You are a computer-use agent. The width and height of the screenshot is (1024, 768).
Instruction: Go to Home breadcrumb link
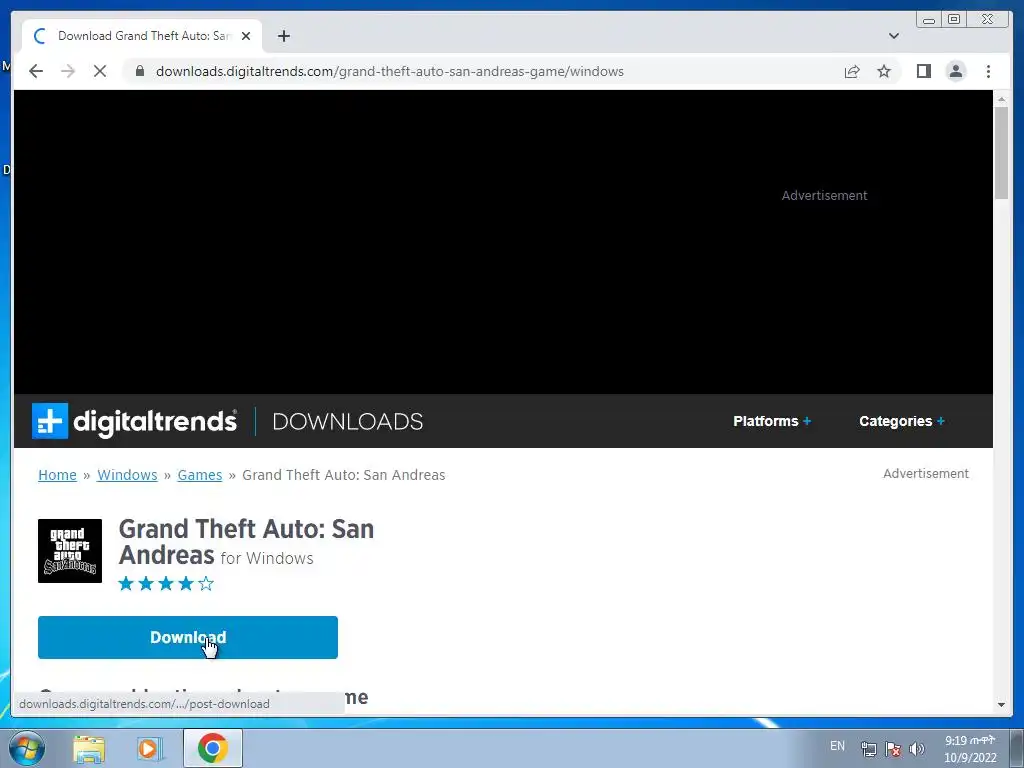pyautogui.click(x=57, y=475)
